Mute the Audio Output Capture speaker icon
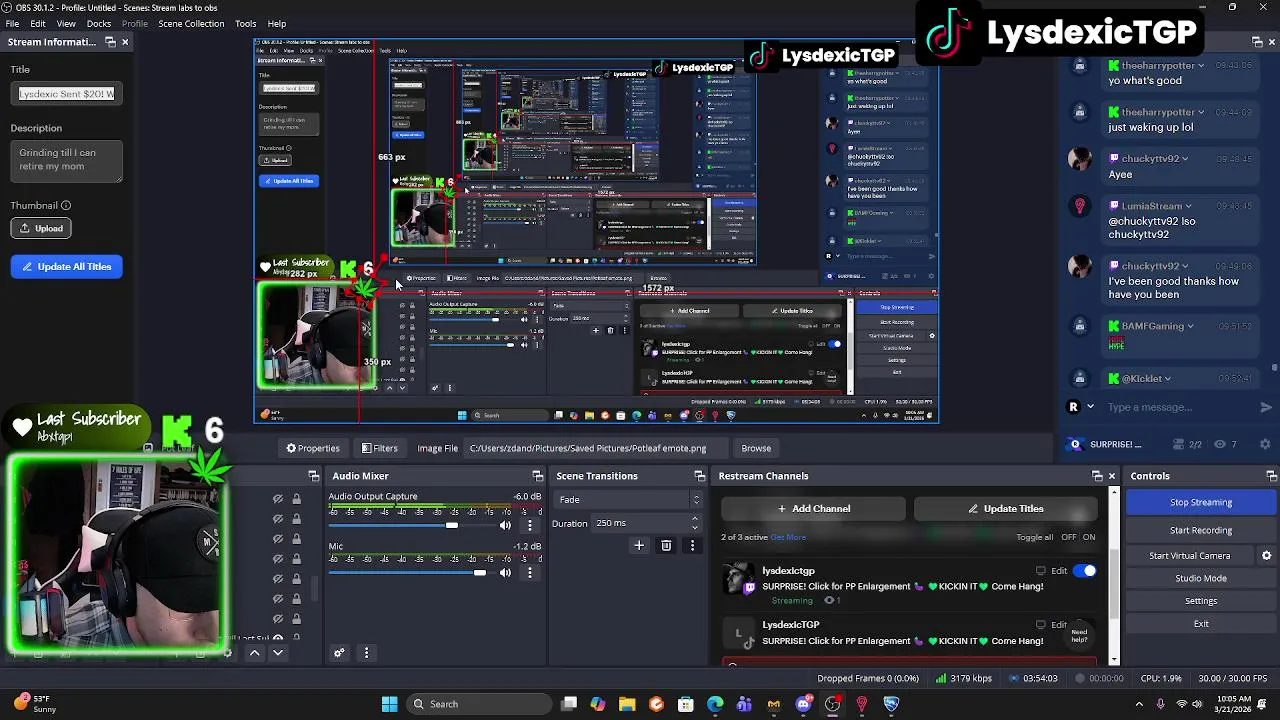The width and height of the screenshot is (1280, 720). coord(505,525)
